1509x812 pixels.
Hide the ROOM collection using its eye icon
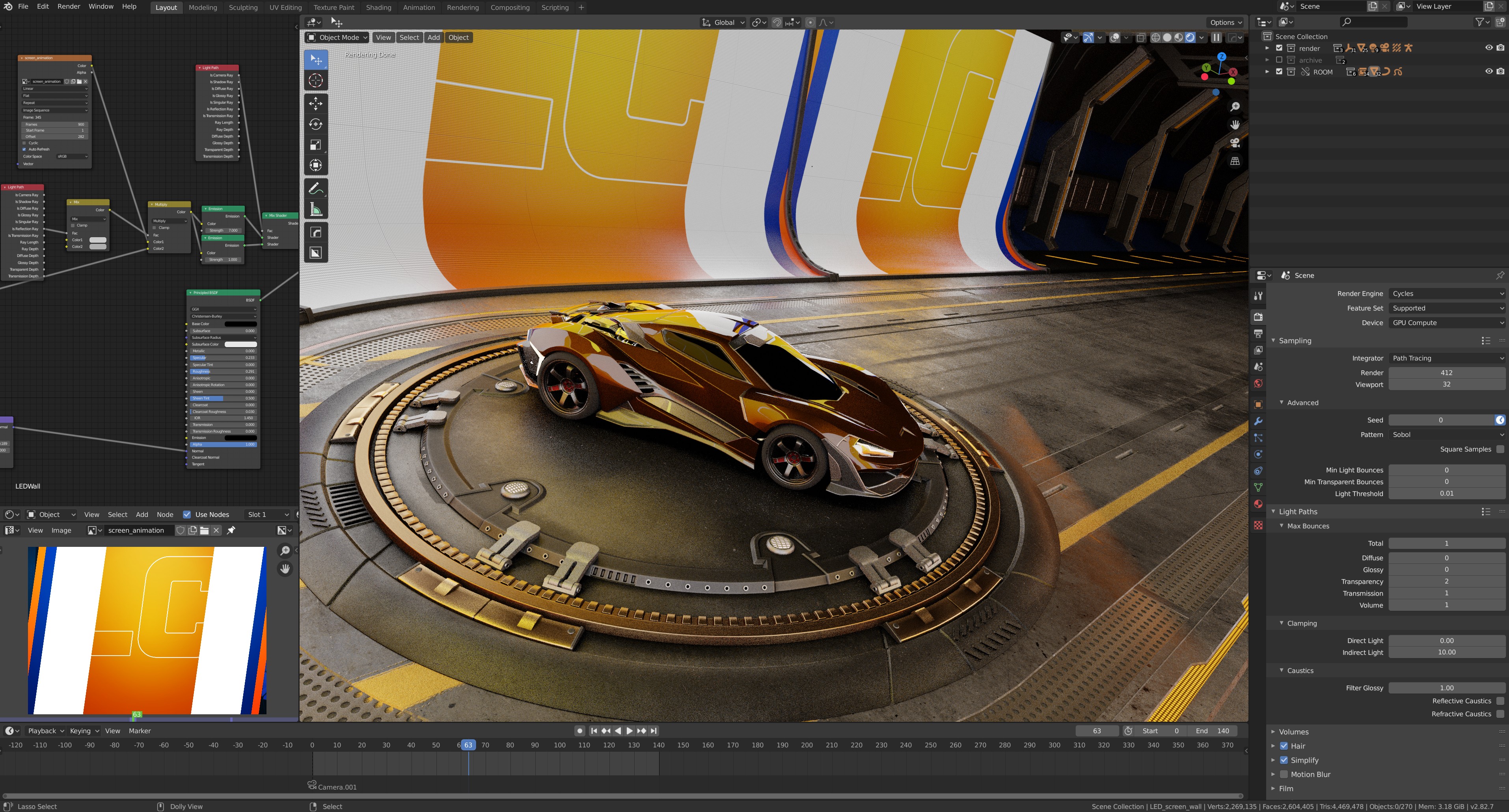[1490, 71]
